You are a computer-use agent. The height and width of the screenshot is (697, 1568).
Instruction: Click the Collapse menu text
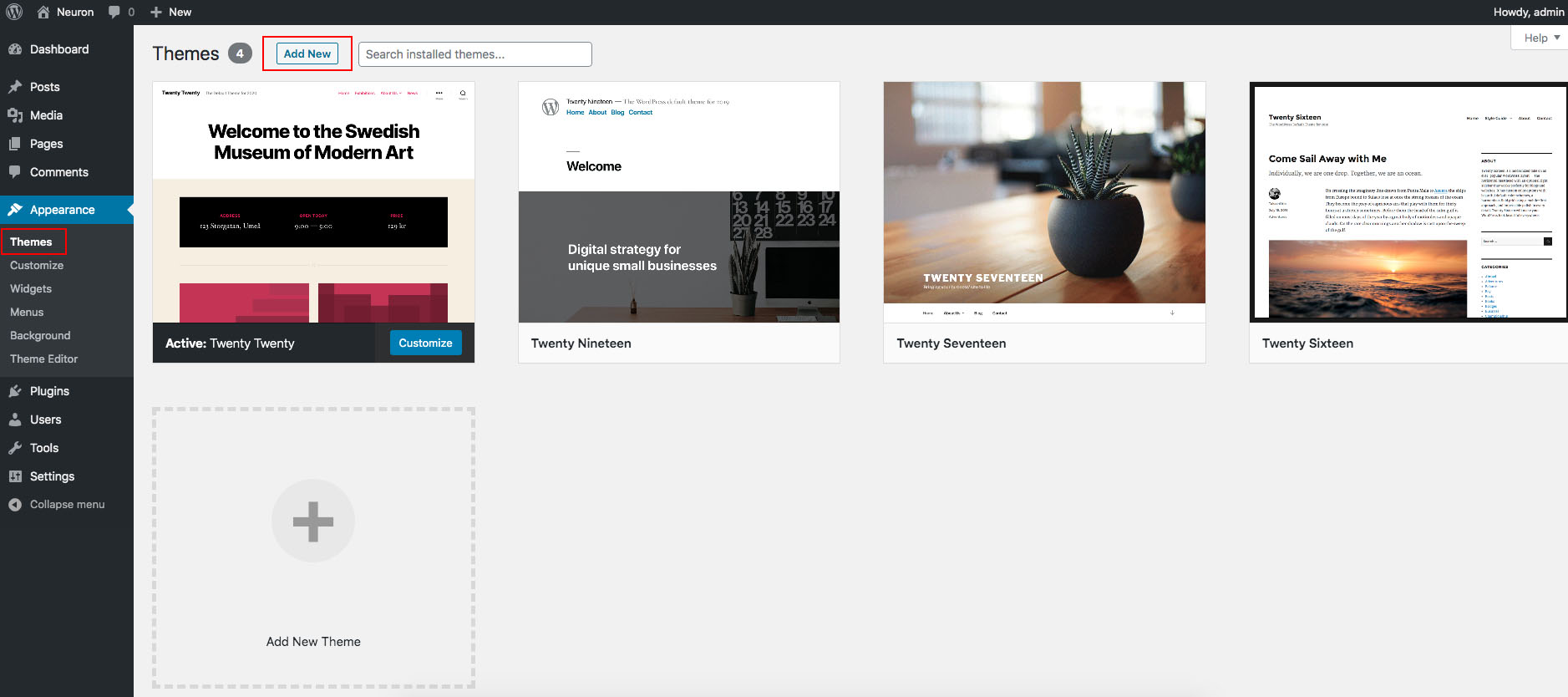click(68, 505)
